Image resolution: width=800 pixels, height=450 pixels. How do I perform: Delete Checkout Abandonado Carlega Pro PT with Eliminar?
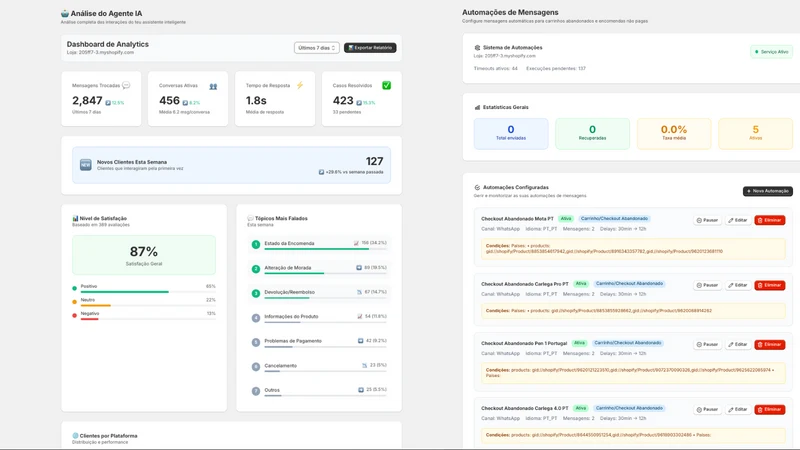coord(769,285)
